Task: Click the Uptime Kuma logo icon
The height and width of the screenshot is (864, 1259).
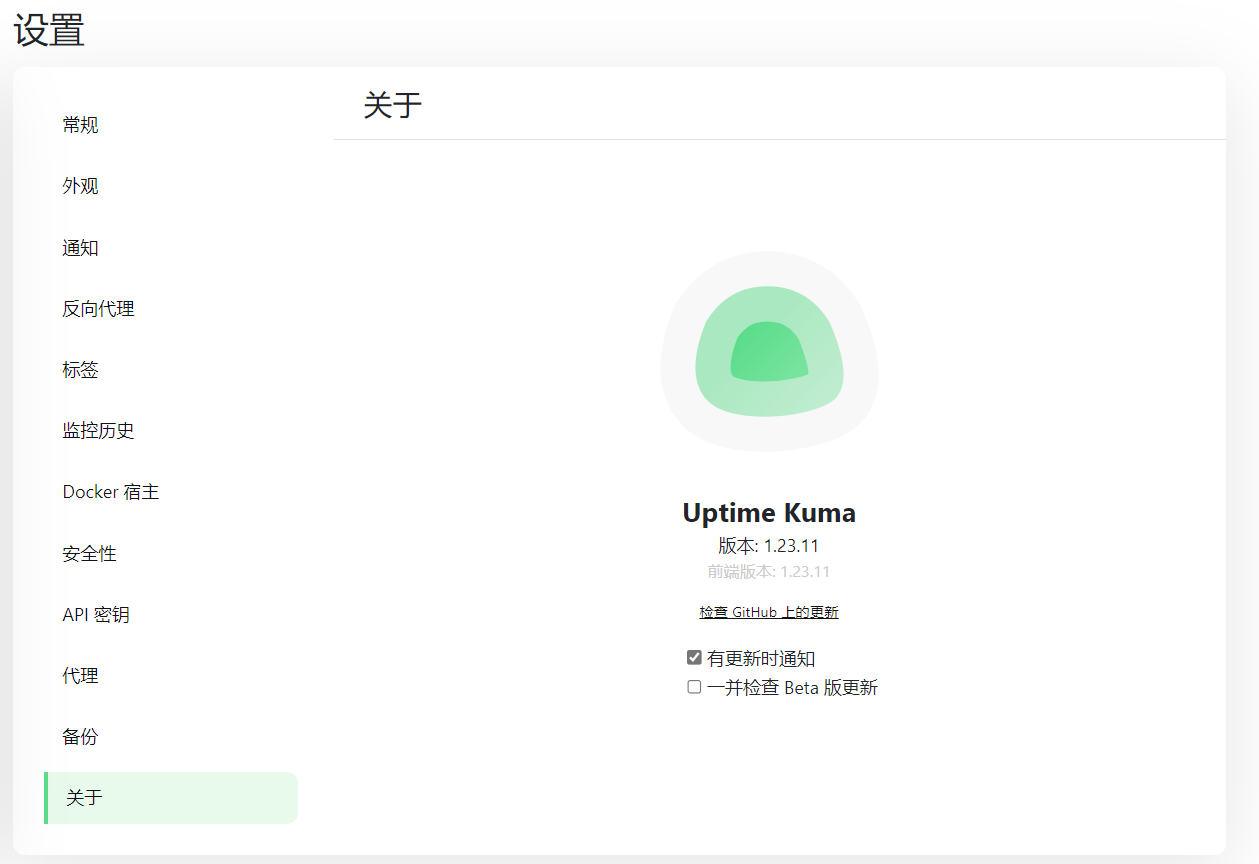Action: pyautogui.click(x=769, y=351)
